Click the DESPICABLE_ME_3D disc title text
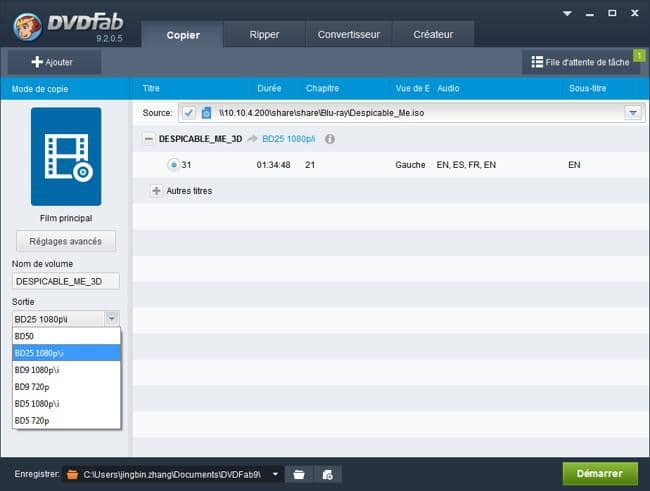 (201, 139)
